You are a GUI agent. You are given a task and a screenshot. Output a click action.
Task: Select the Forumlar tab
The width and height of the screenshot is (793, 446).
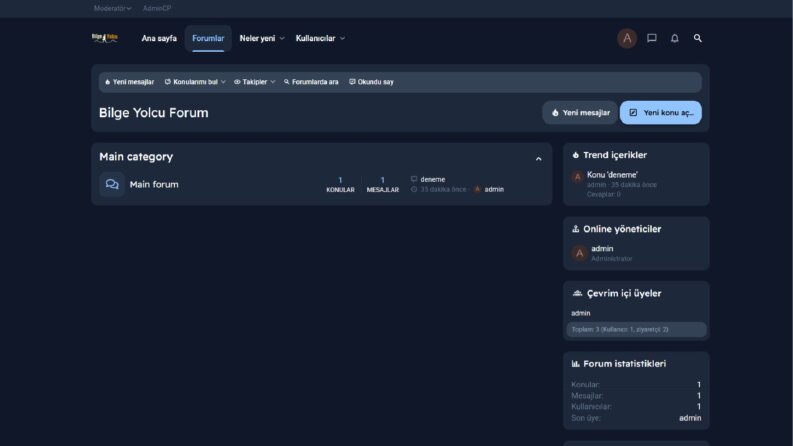tap(208, 38)
